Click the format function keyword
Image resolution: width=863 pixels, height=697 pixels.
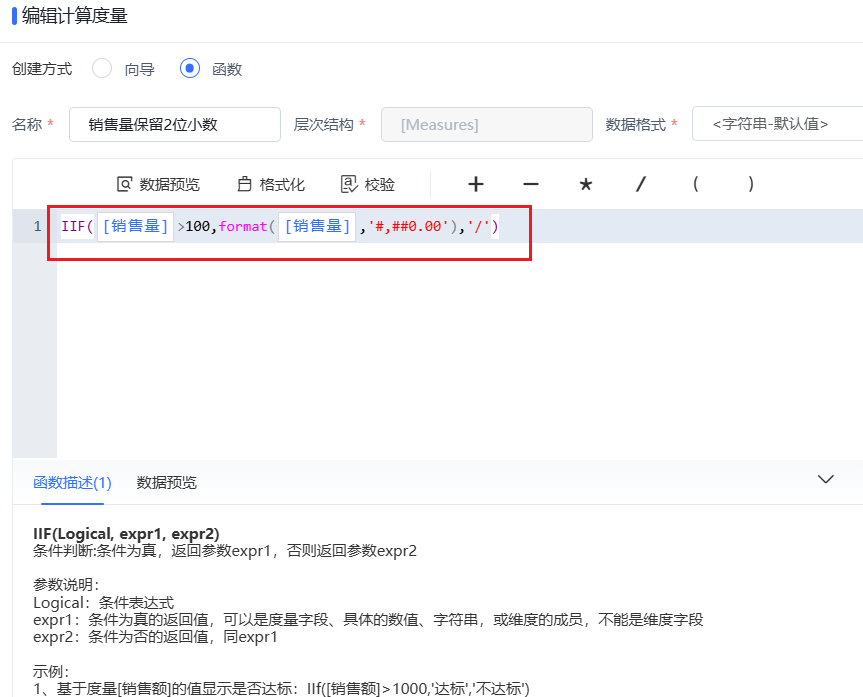(243, 226)
